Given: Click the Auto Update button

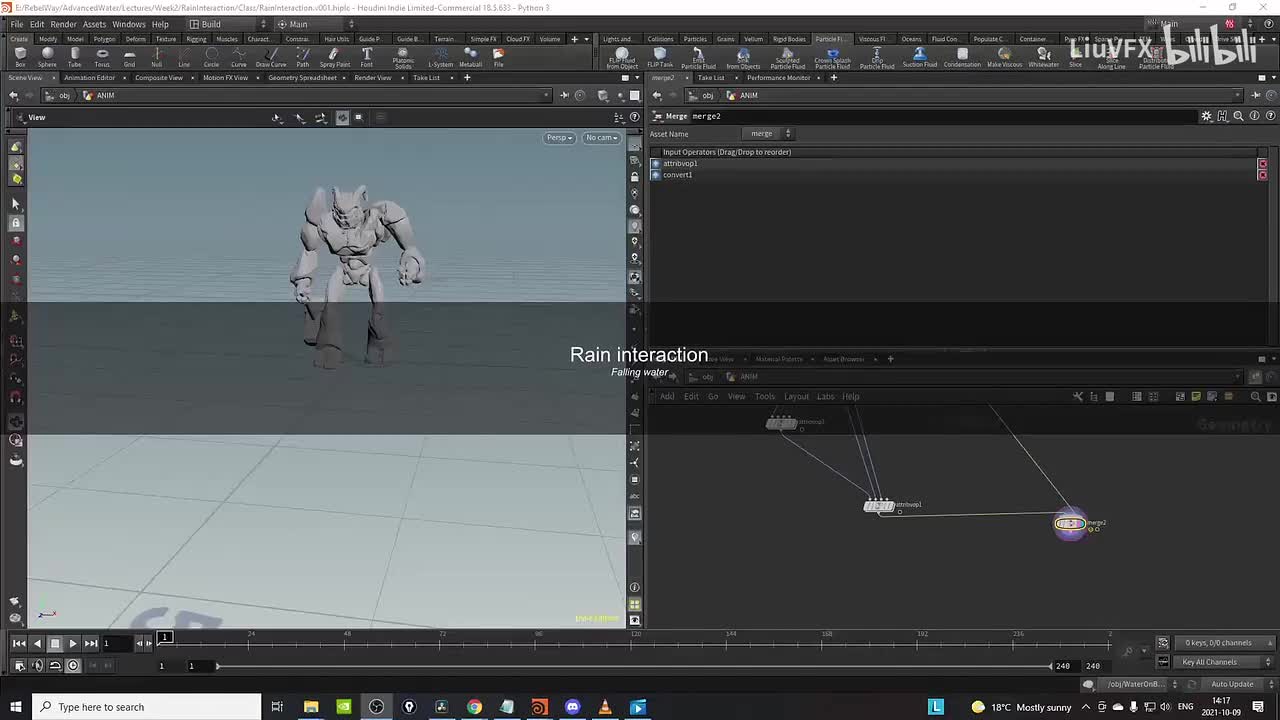Looking at the screenshot, I should coord(1231,684).
